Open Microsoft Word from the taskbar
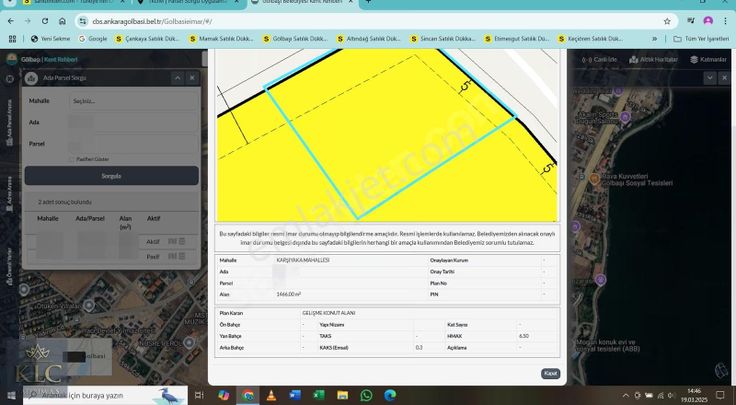736x405 pixels. click(295, 396)
